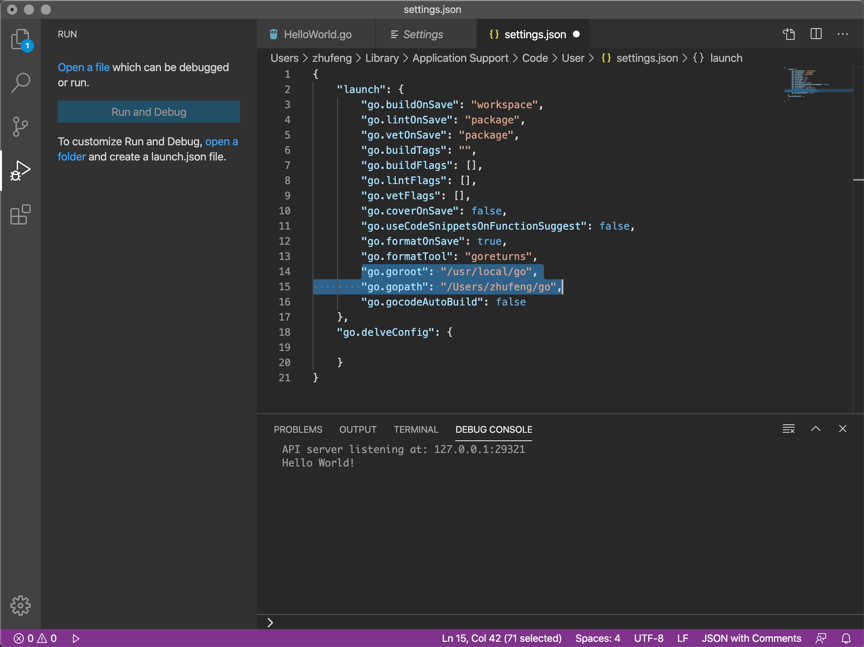Open the Explorer view in activity bar

[20, 39]
